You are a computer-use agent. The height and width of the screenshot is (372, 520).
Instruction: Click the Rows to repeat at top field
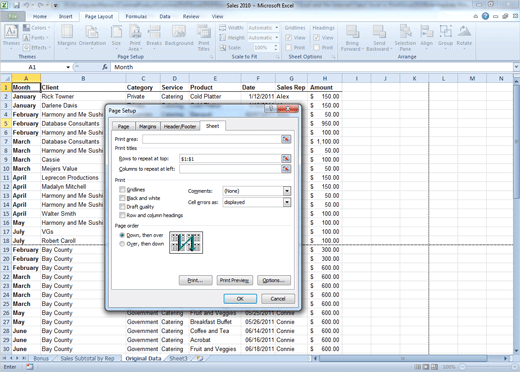tap(230, 159)
